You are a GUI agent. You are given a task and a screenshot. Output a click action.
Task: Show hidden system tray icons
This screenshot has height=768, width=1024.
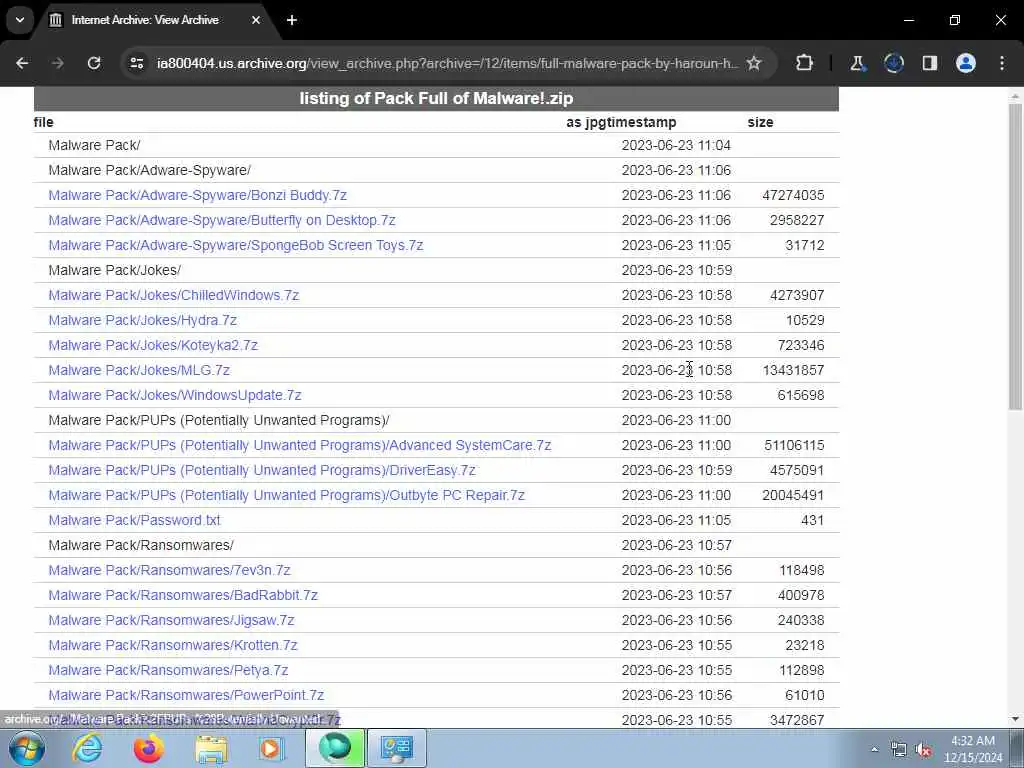[x=874, y=749]
